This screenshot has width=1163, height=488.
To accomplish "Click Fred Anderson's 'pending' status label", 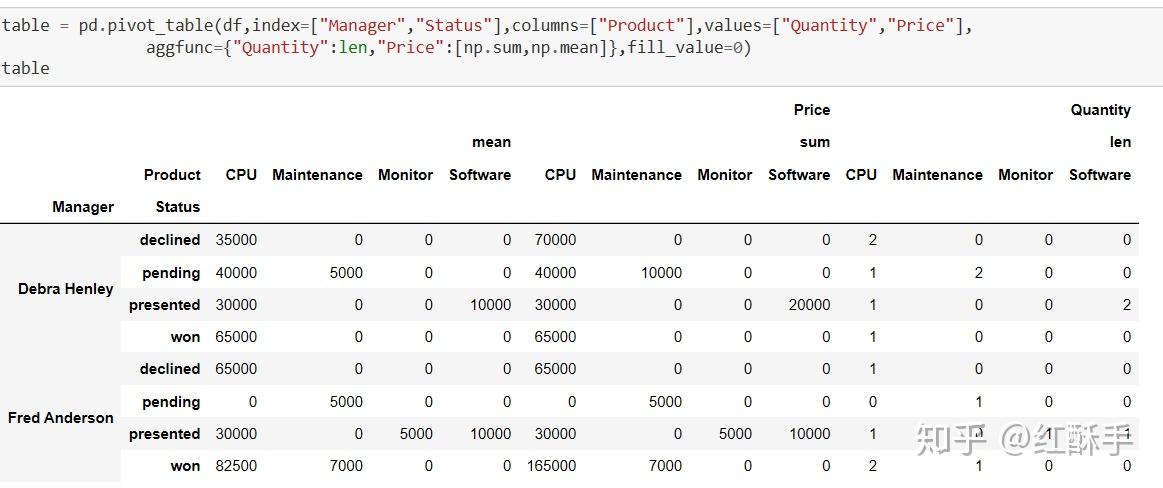I will point(171,402).
